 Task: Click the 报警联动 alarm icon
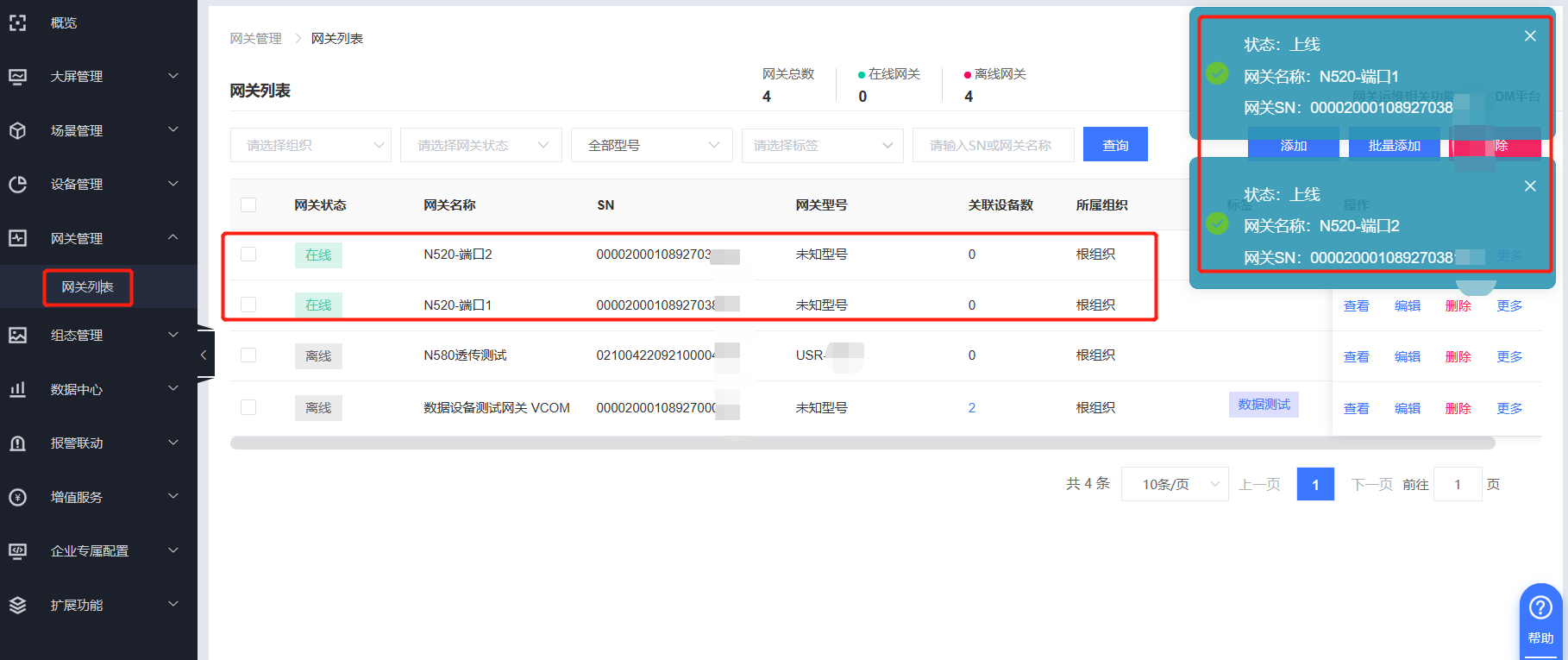[x=18, y=443]
